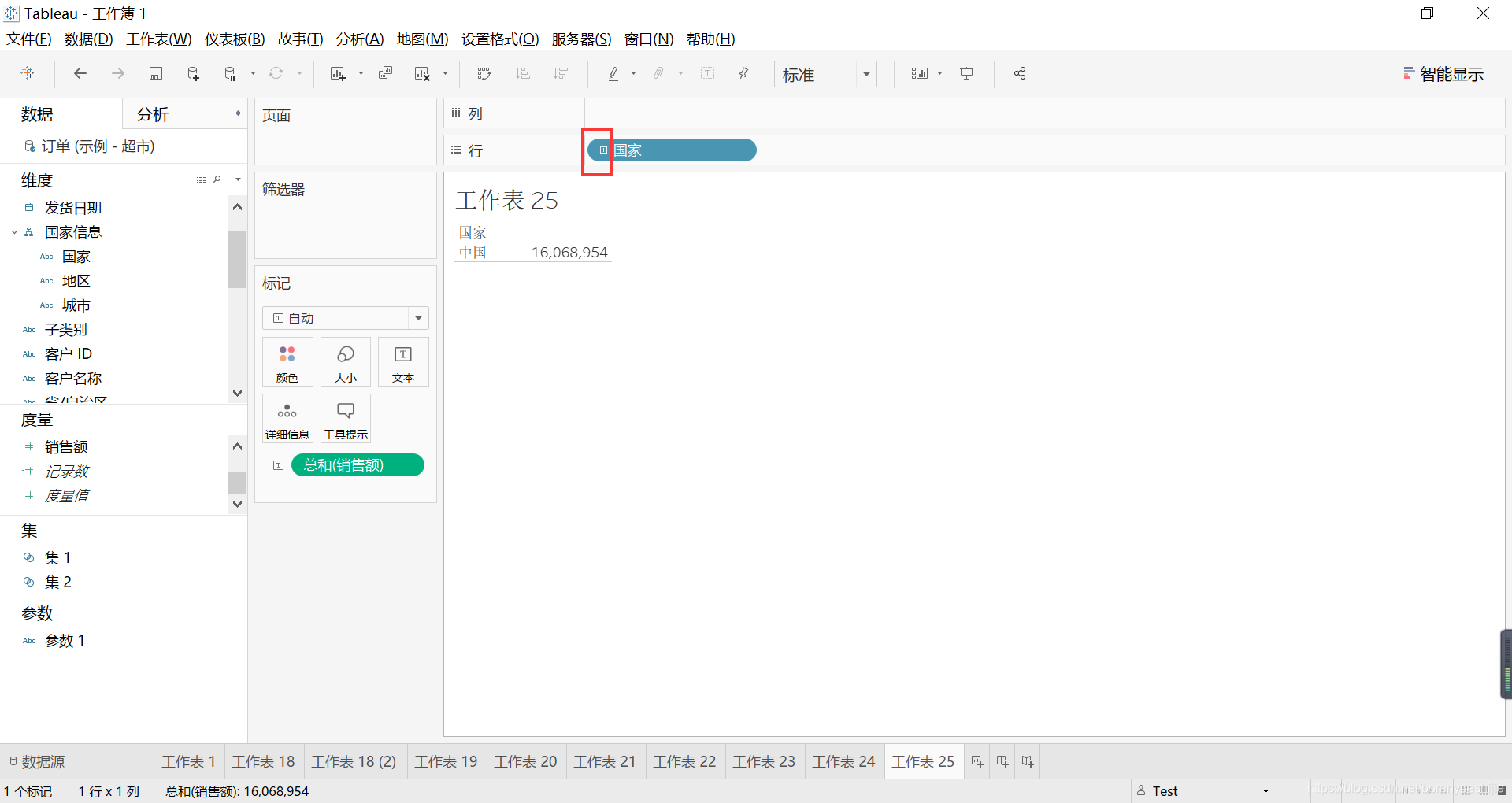Click the sort descending icon
This screenshot has width=1512, height=803.
point(561,73)
